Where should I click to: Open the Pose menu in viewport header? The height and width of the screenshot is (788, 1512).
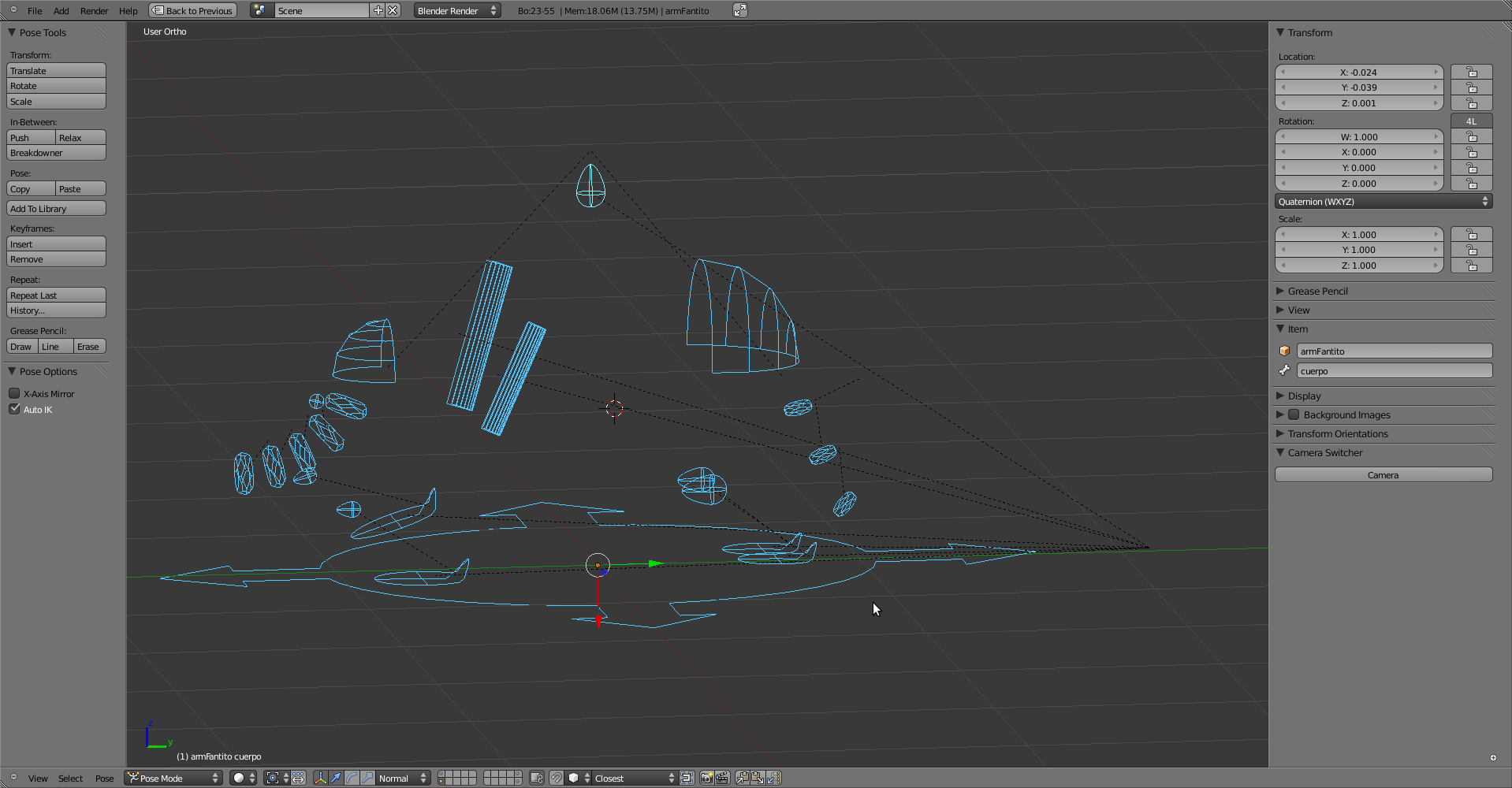pos(104,779)
